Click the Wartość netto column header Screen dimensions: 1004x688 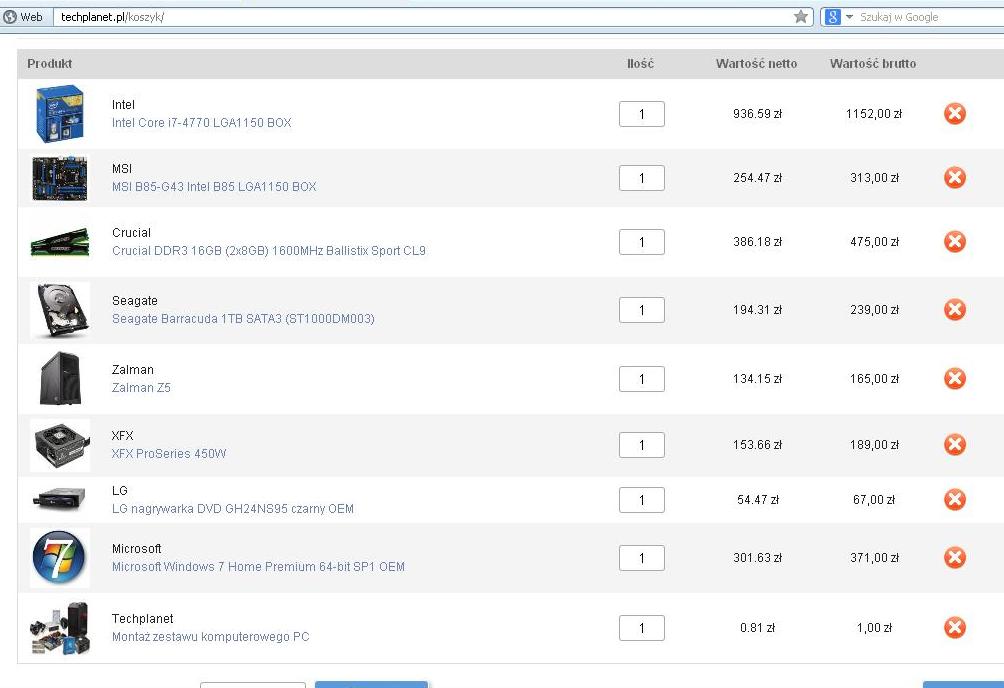[756, 63]
